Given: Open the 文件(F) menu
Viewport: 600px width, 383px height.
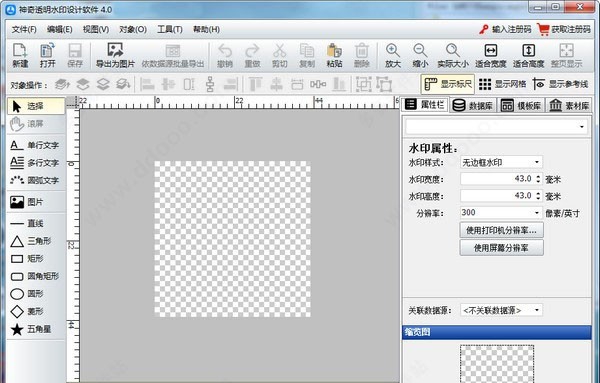Looking at the screenshot, I should click(x=24, y=29).
